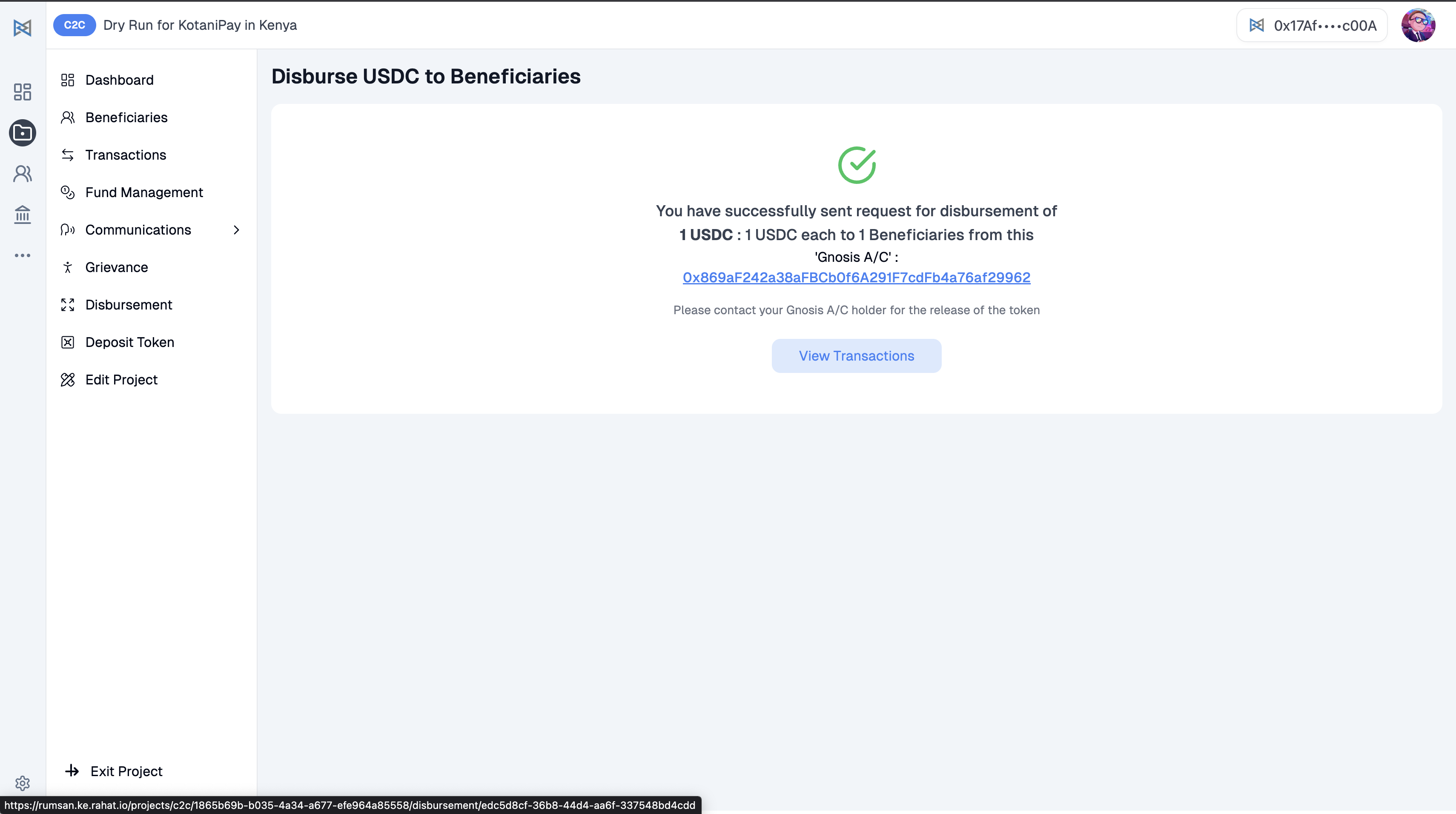Open the three-dots more icon in the rail

click(23, 255)
